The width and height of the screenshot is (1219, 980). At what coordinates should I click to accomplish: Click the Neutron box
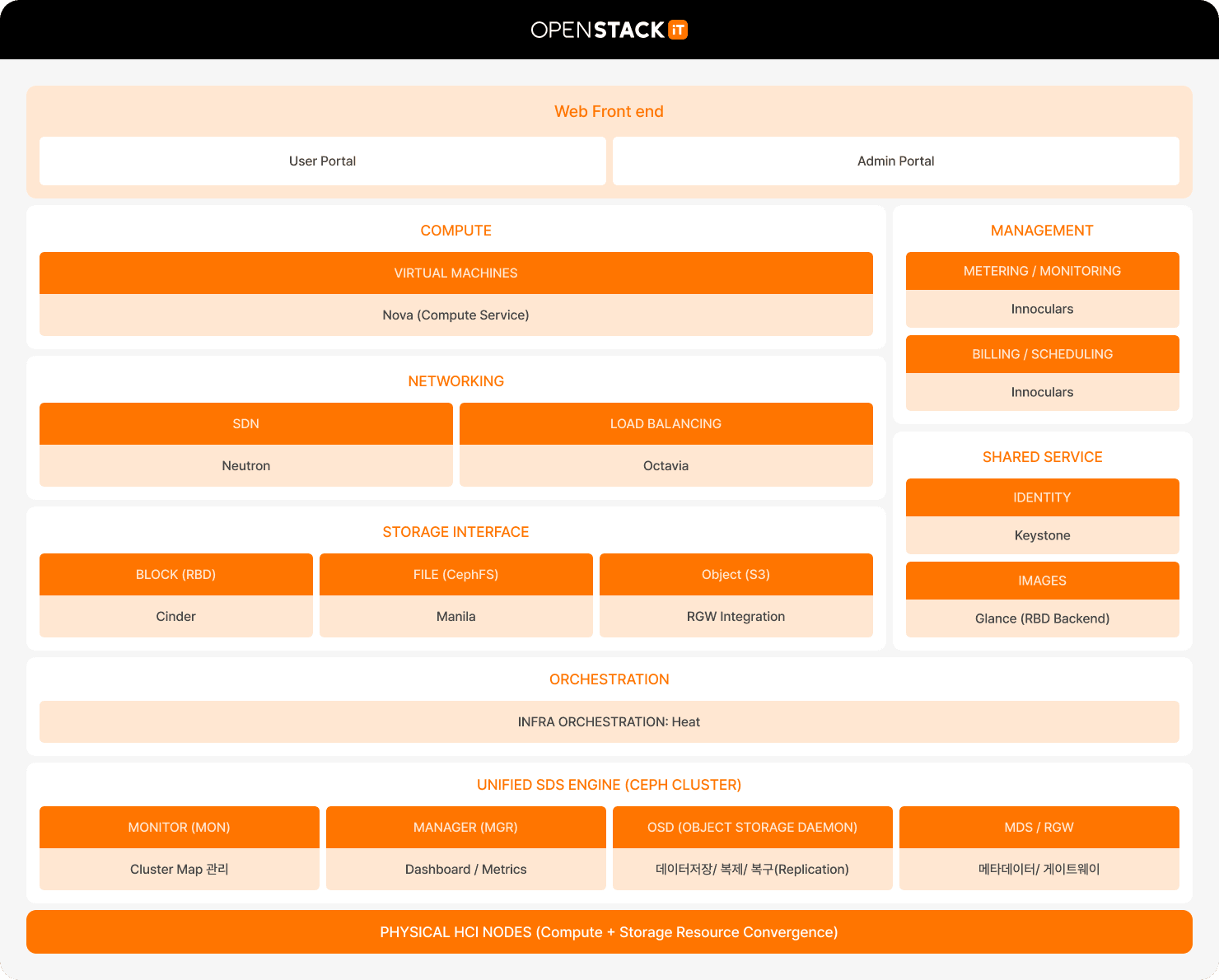click(x=246, y=465)
